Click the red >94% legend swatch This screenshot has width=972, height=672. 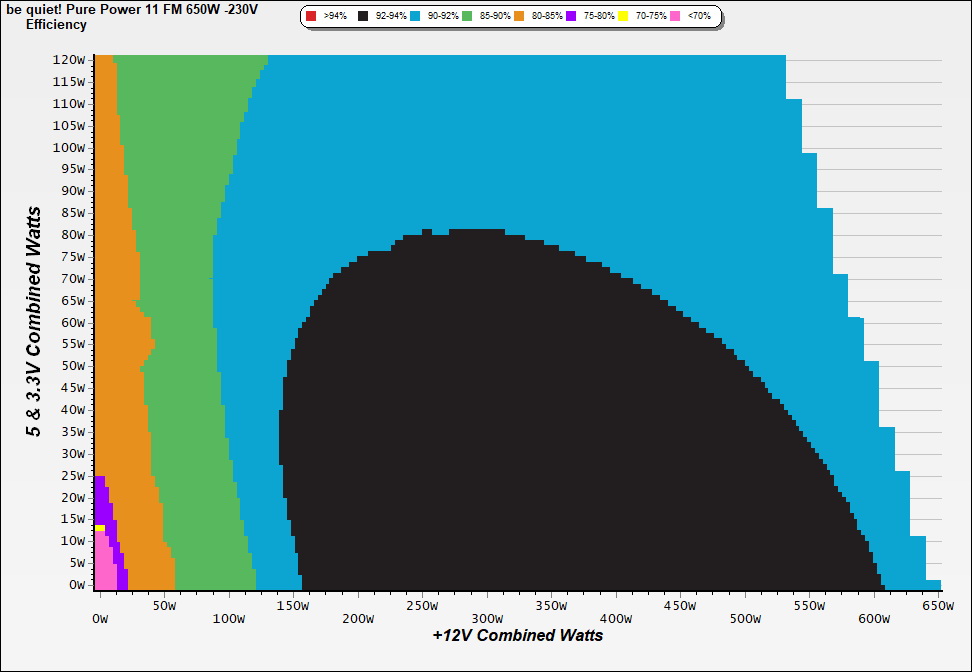pos(311,17)
